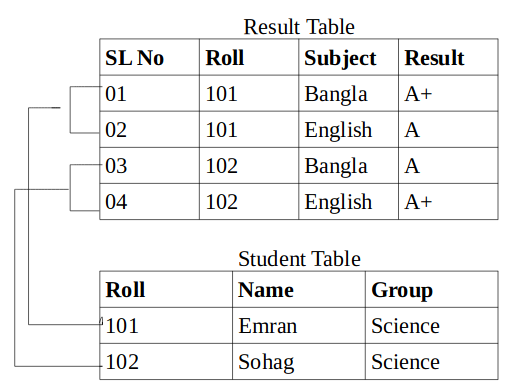
Task: Select the Result column header
Action: [x=448, y=57]
